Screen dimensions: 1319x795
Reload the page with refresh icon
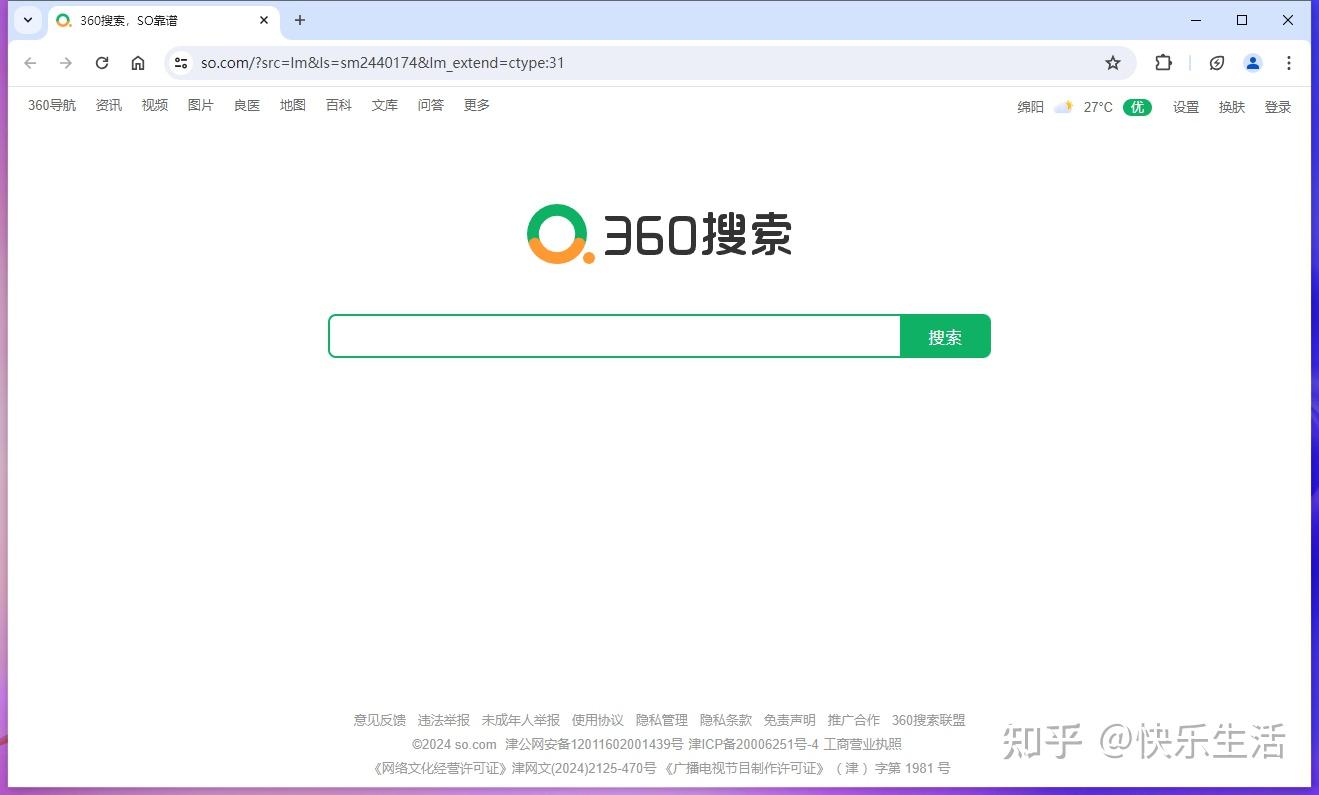tap(102, 63)
